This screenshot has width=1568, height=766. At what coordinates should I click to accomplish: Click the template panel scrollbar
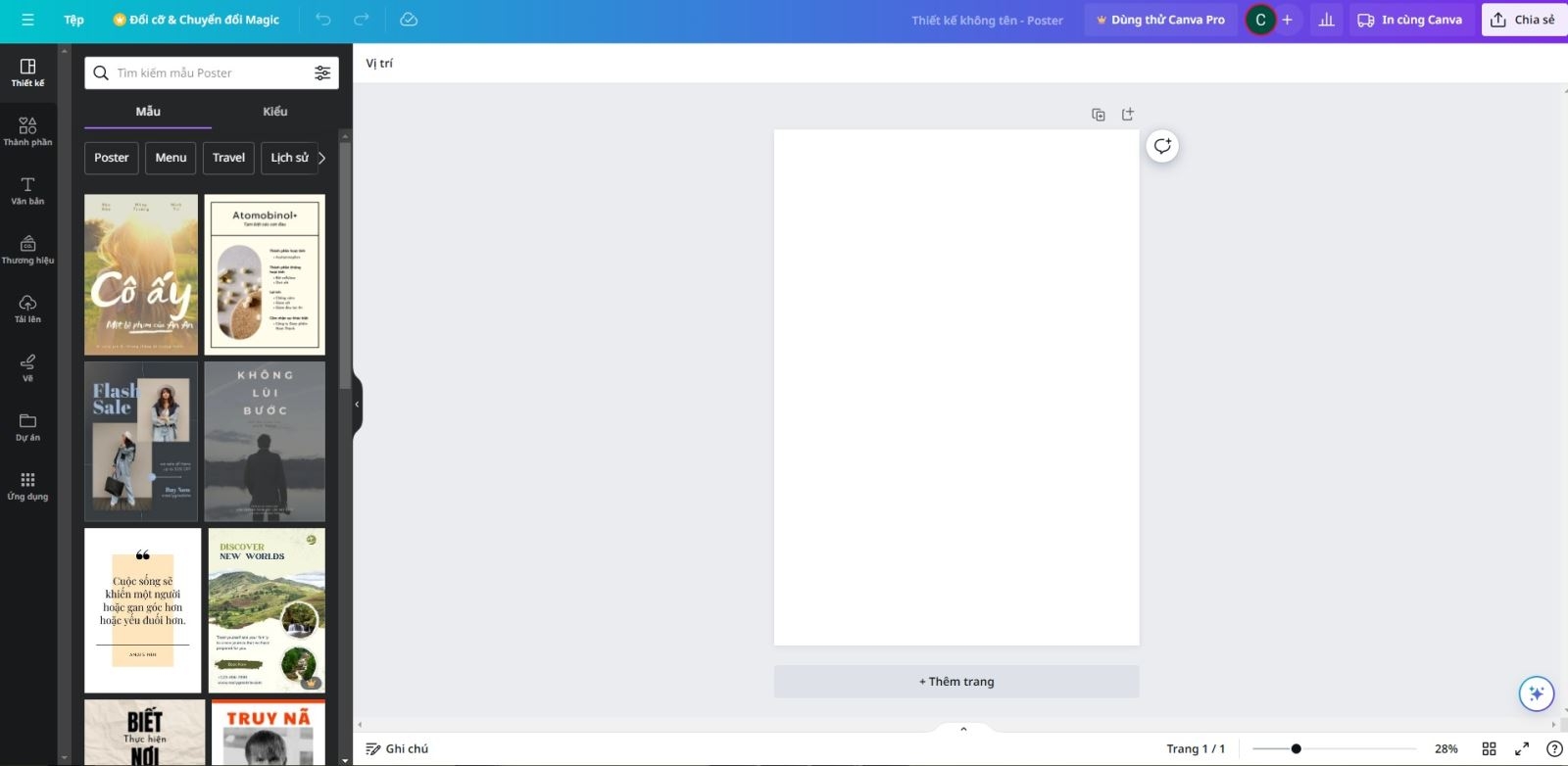pyautogui.click(x=345, y=264)
